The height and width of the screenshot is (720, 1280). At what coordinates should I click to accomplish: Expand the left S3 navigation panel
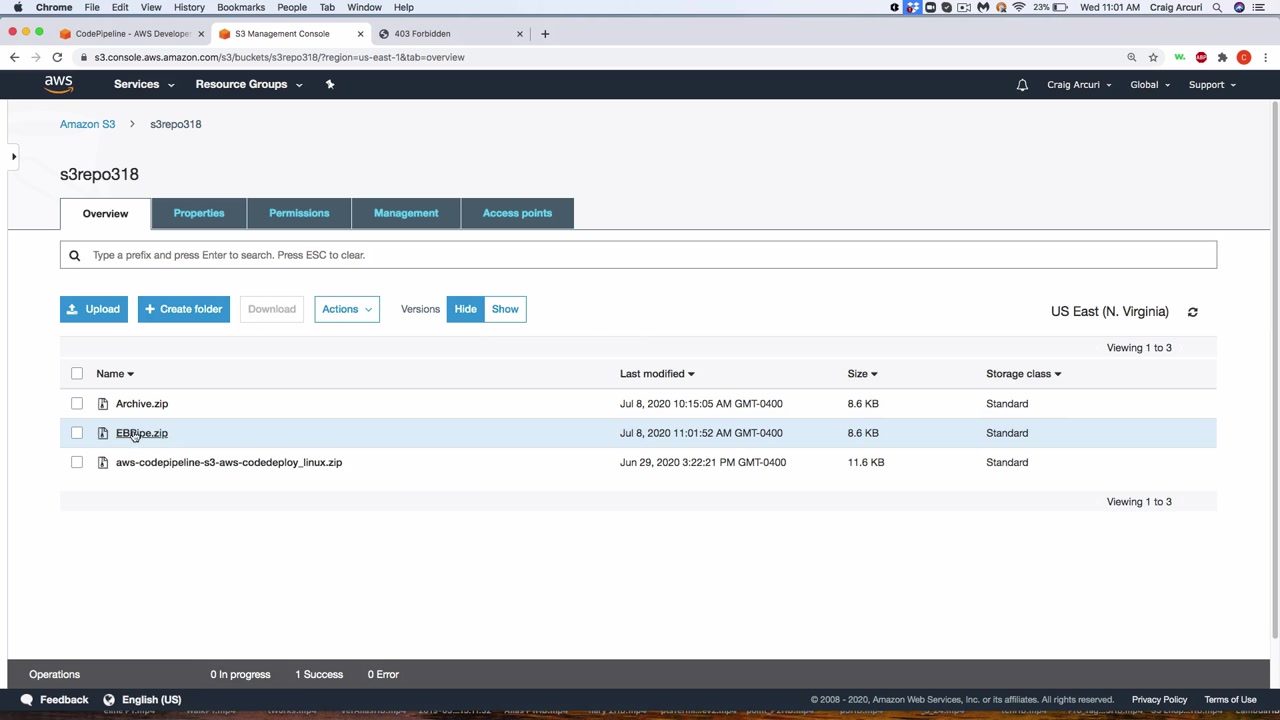[14, 157]
